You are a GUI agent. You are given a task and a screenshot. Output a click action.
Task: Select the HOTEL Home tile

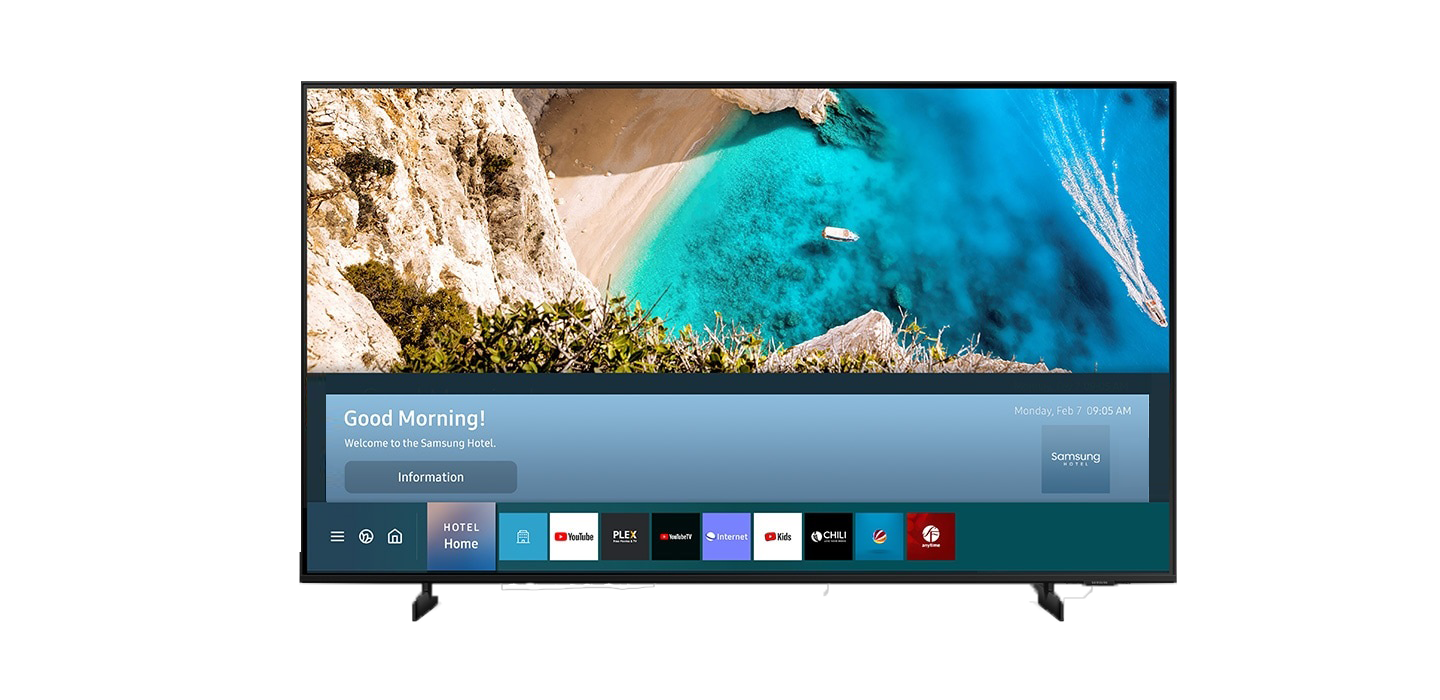pos(461,536)
